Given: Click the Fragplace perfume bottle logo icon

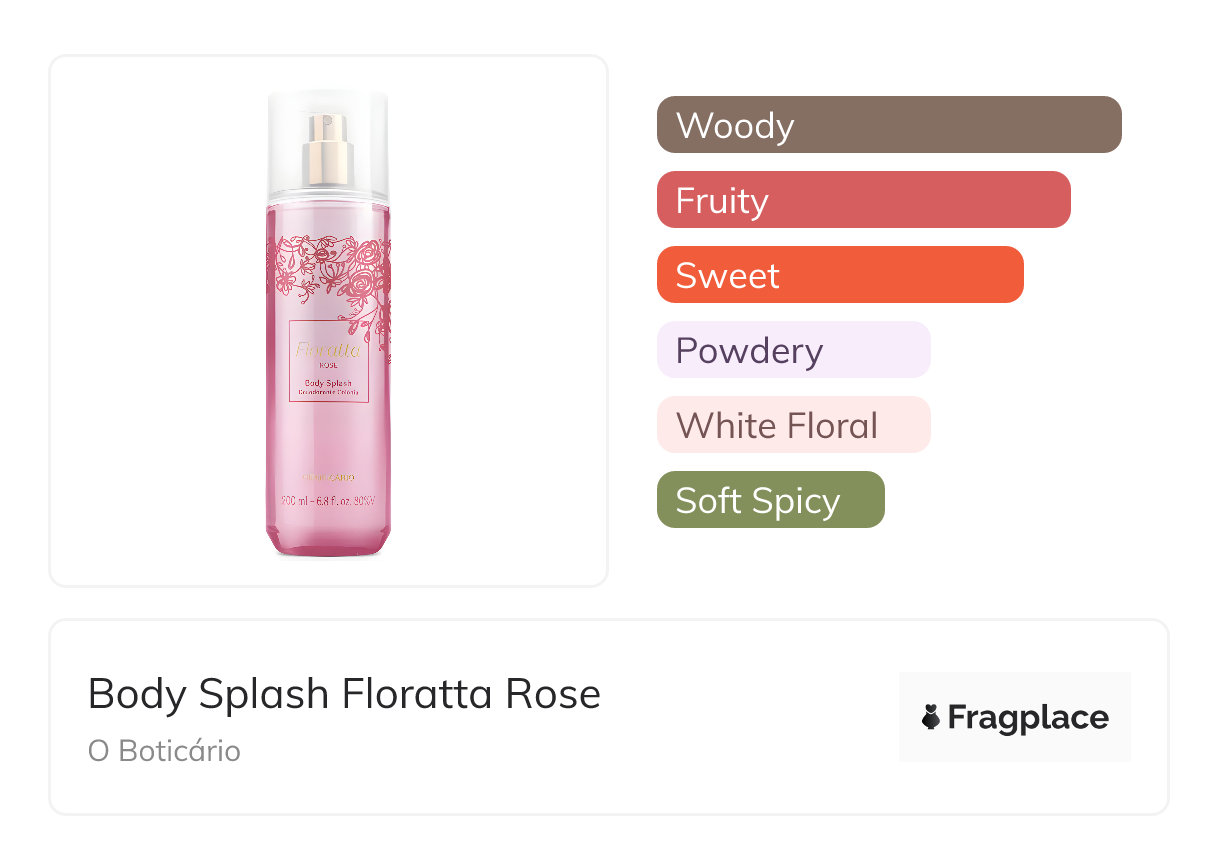Looking at the screenshot, I should pos(931,718).
